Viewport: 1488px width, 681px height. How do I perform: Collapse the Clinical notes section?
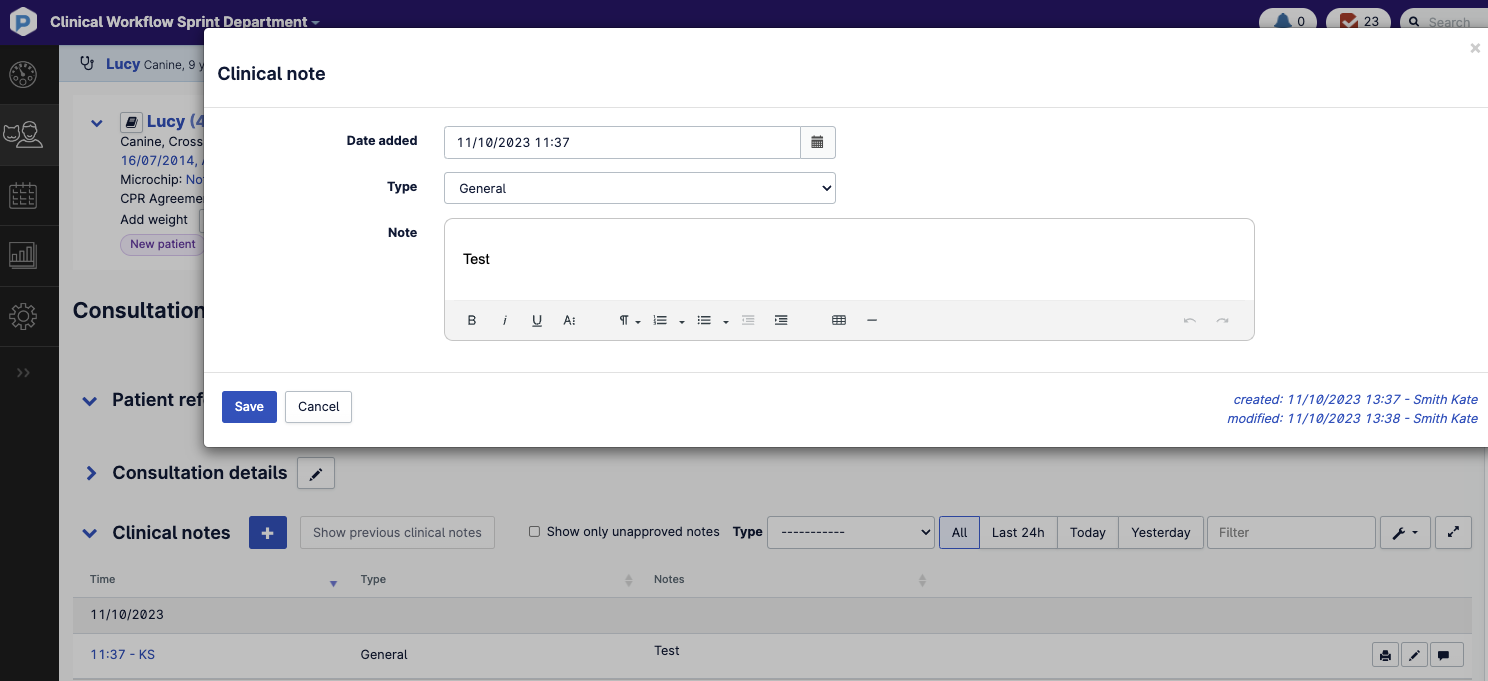(90, 534)
